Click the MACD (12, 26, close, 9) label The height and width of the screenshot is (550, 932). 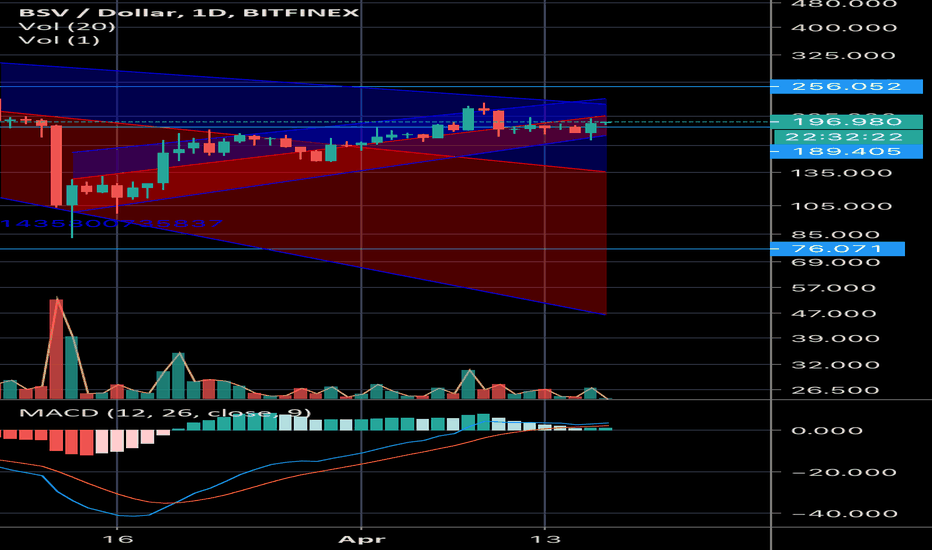pyautogui.click(x=165, y=413)
